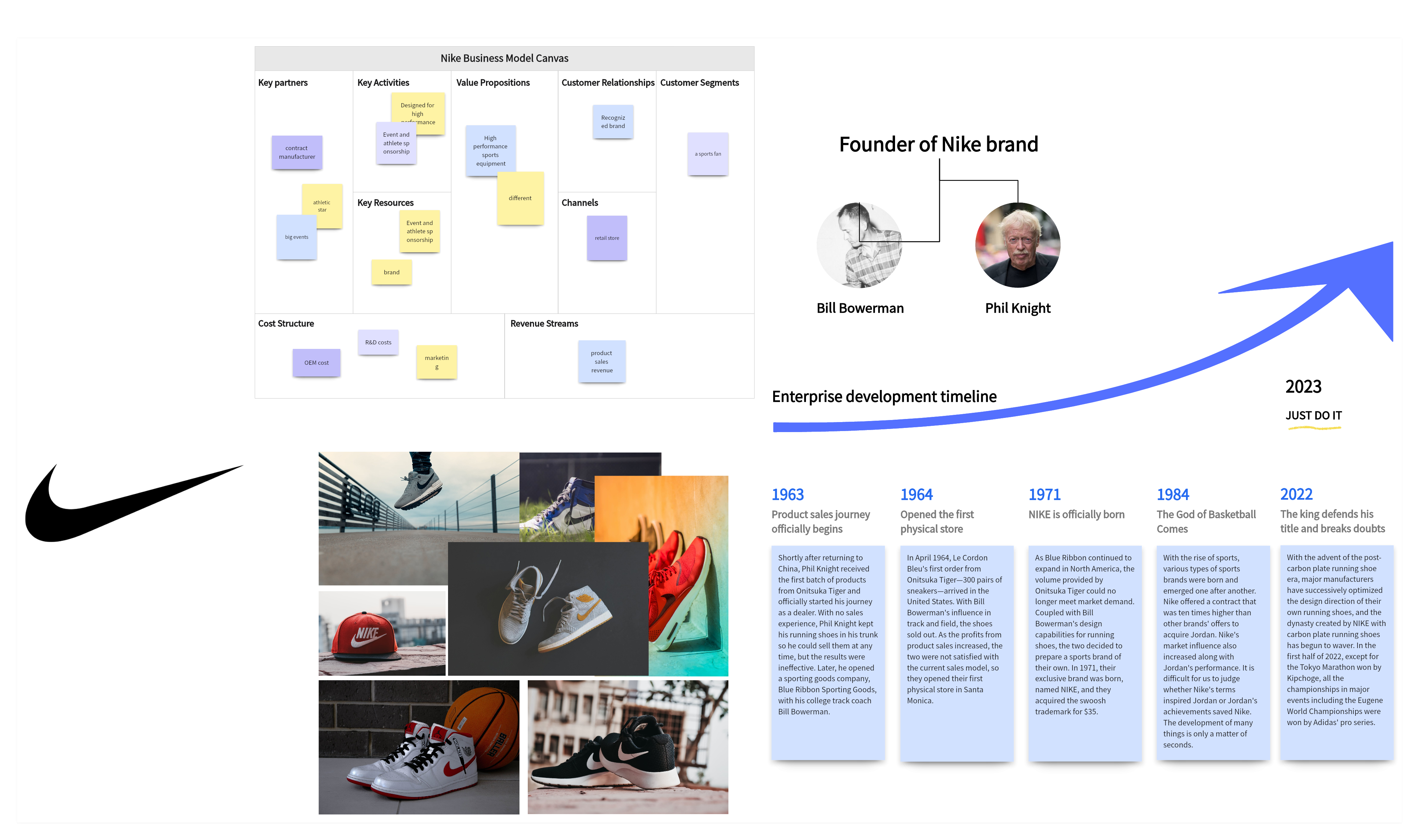Click the 1971 timeline year
The image size is (1419, 840).
coord(1044,495)
